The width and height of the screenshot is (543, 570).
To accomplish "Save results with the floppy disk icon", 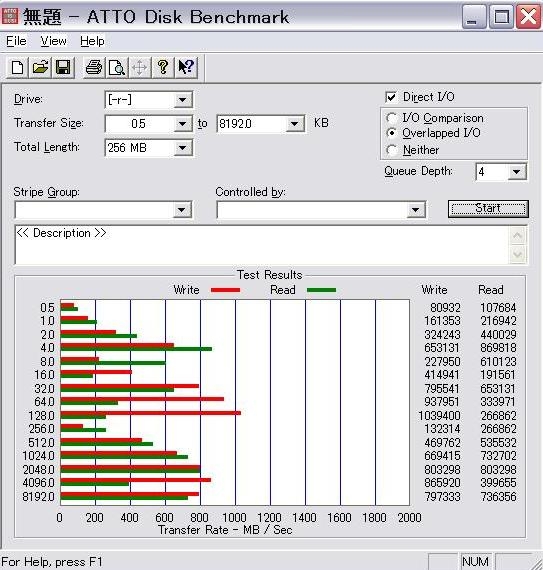I will [x=63, y=68].
